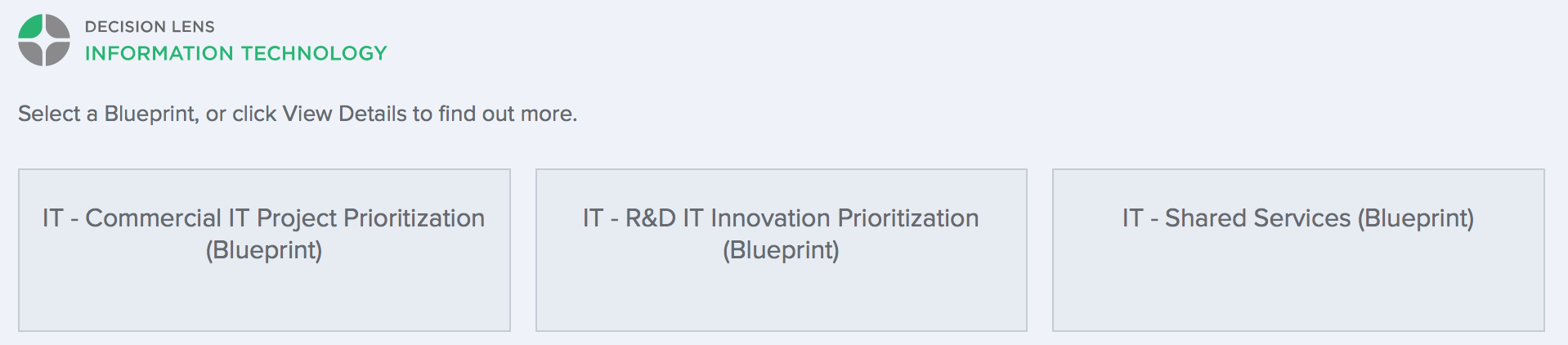Screen dimensions: 1568x345
Task: Choose the IT - Shared Services blueprint card
Action: point(1298,250)
